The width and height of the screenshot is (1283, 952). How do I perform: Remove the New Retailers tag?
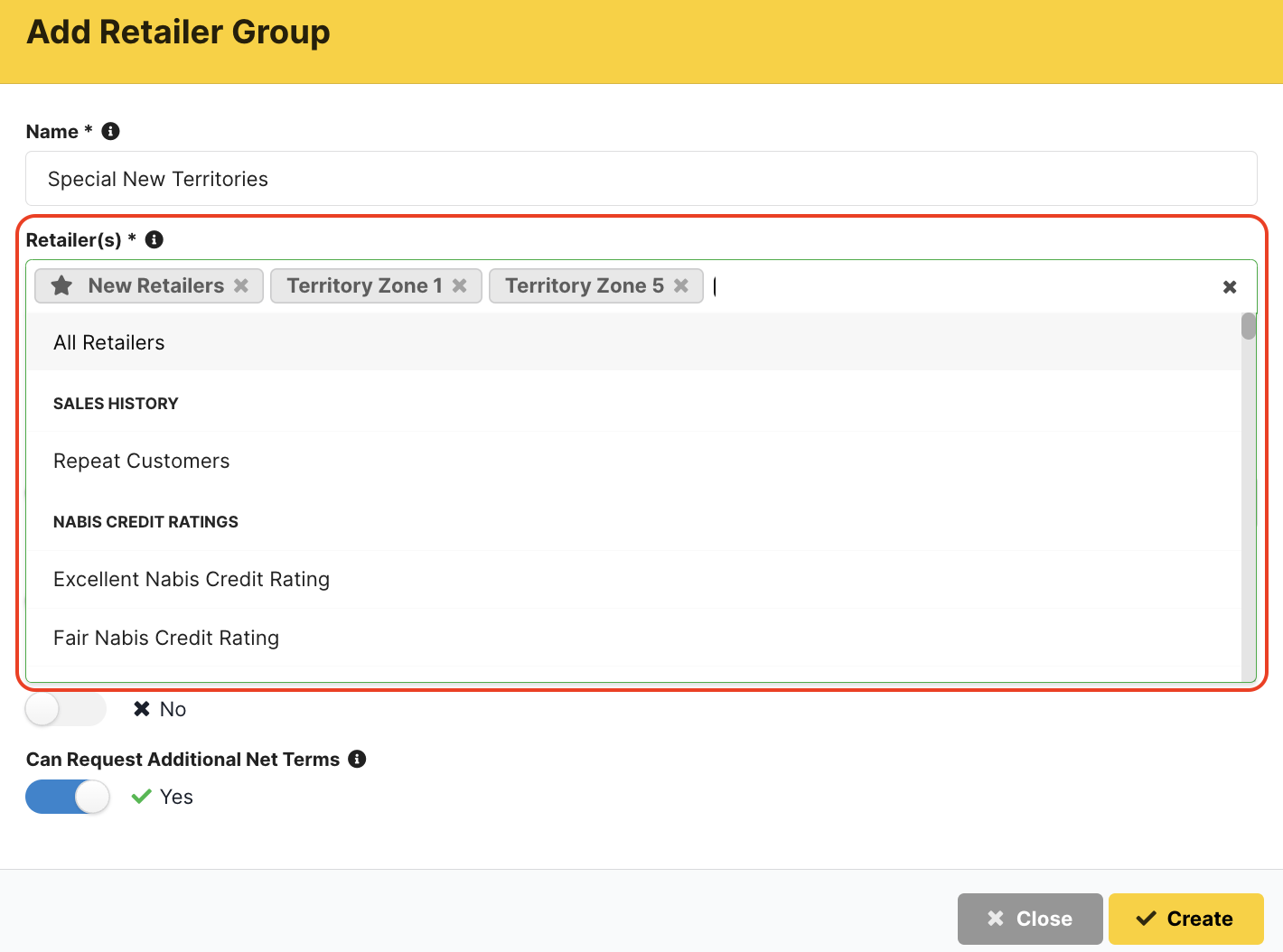tap(241, 285)
